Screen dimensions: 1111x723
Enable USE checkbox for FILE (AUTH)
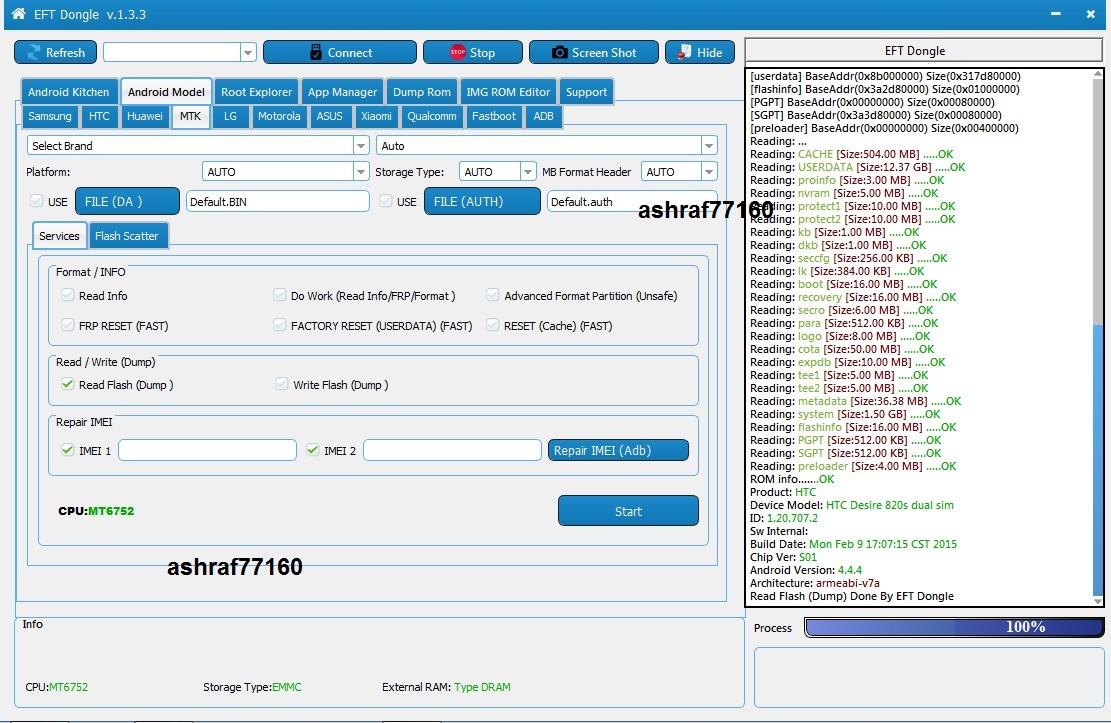(385, 201)
